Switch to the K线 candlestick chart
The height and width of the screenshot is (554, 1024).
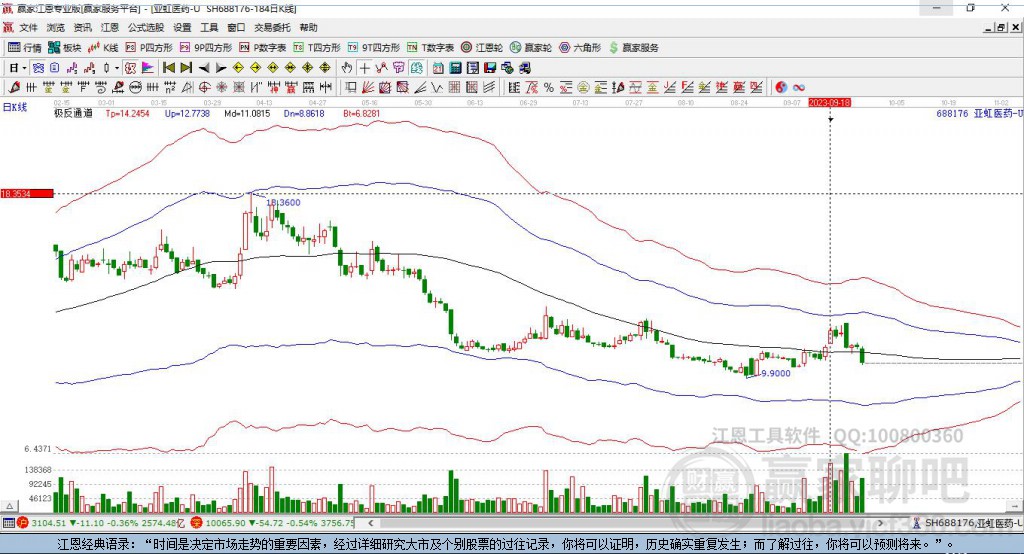tap(103, 48)
